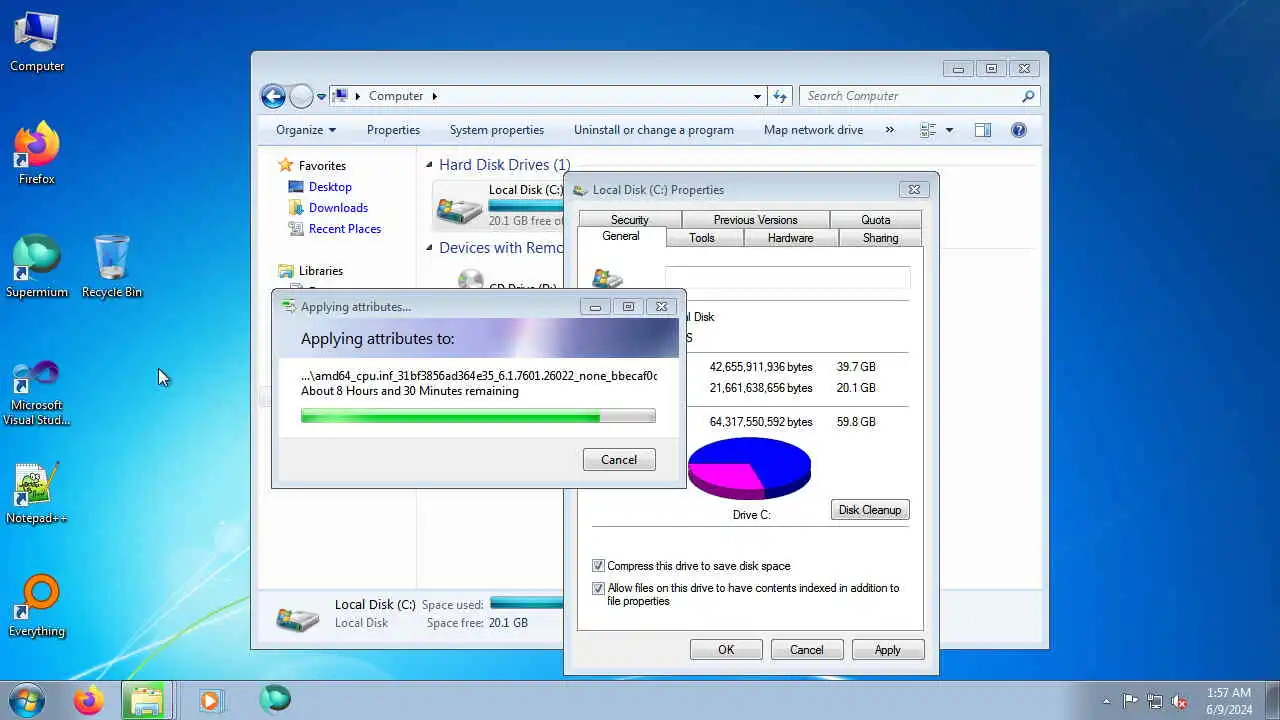Select Libraries in navigation pane

pyautogui.click(x=320, y=271)
